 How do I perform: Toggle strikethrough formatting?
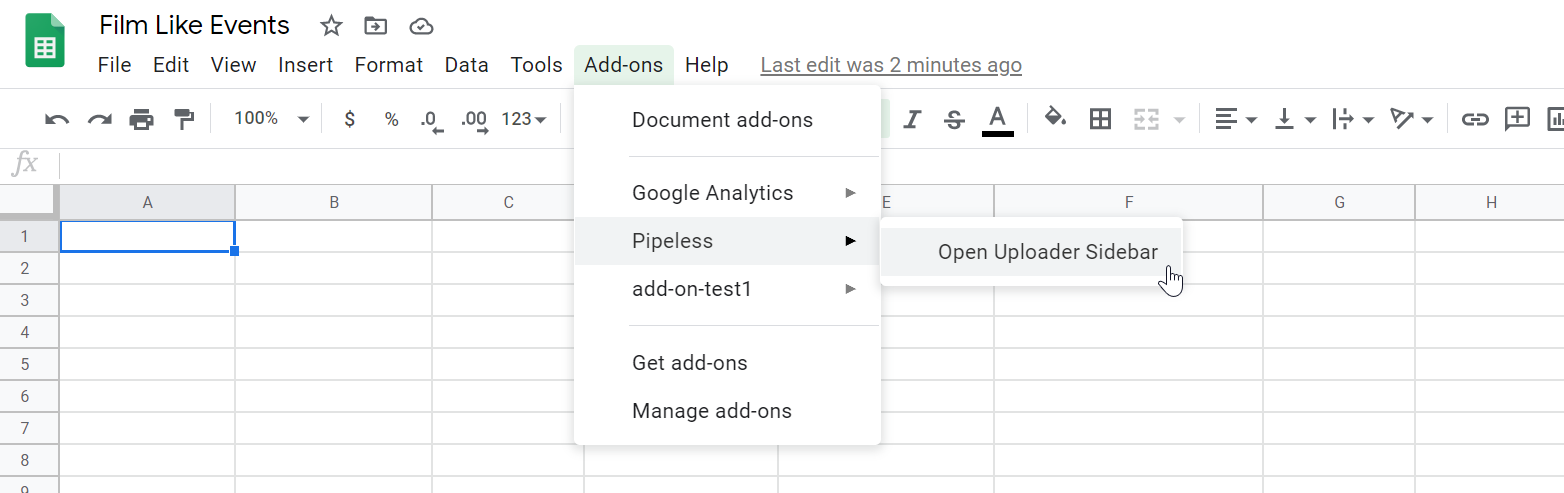tap(954, 120)
